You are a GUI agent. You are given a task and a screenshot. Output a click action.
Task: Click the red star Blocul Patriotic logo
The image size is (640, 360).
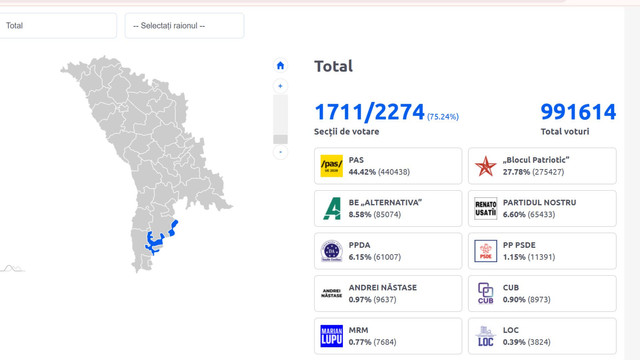485,166
